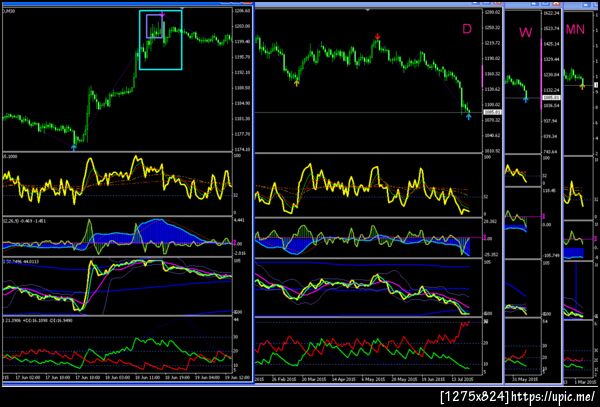Click the blue up arrow on the W chart
Screen dimensions: 600x407
tap(526, 99)
